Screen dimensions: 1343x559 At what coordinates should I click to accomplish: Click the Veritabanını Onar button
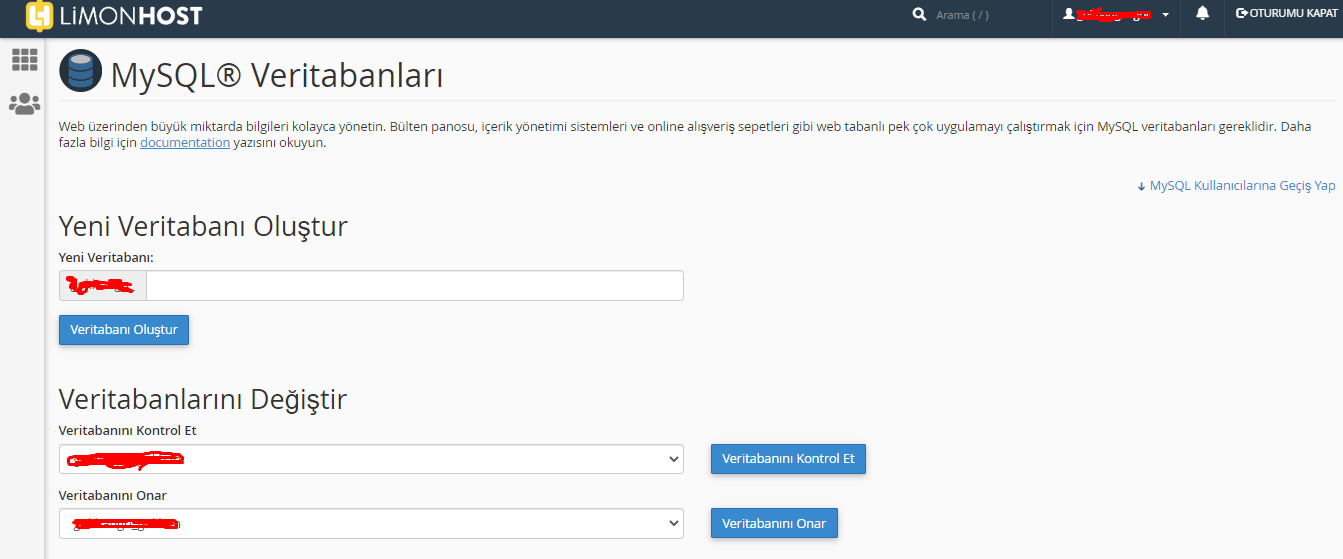point(774,523)
